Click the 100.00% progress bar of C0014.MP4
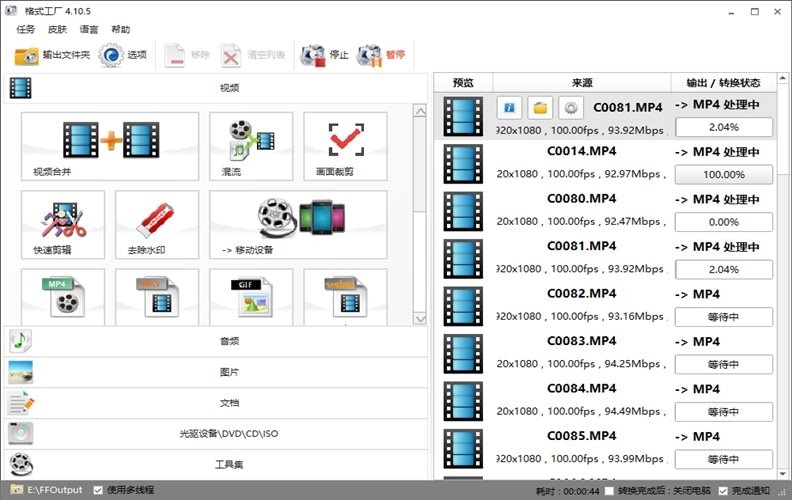 pyautogui.click(x=724, y=174)
